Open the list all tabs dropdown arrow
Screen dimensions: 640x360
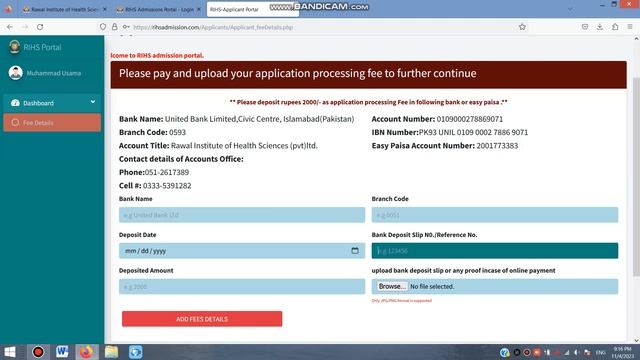click(570, 9)
